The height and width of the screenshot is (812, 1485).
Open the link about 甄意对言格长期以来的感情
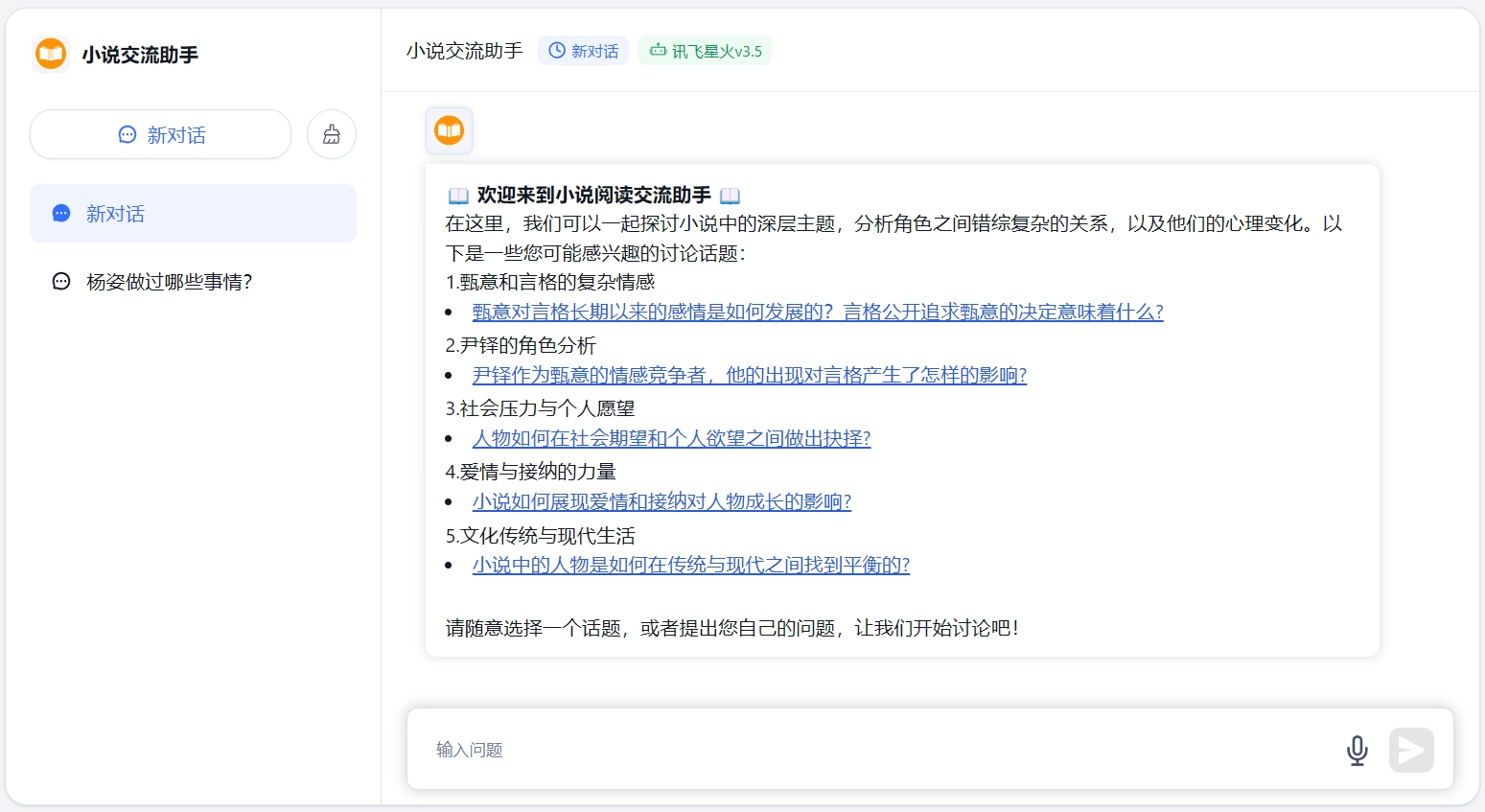(817, 312)
